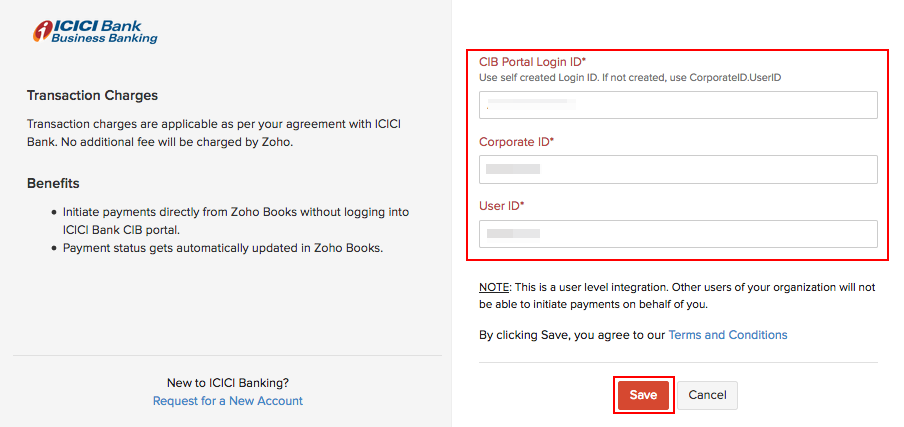Image resolution: width=904 pixels, height=427 pixels.
Task: Focus the CIB Portal Login ID field
Action: pos(677,105)
